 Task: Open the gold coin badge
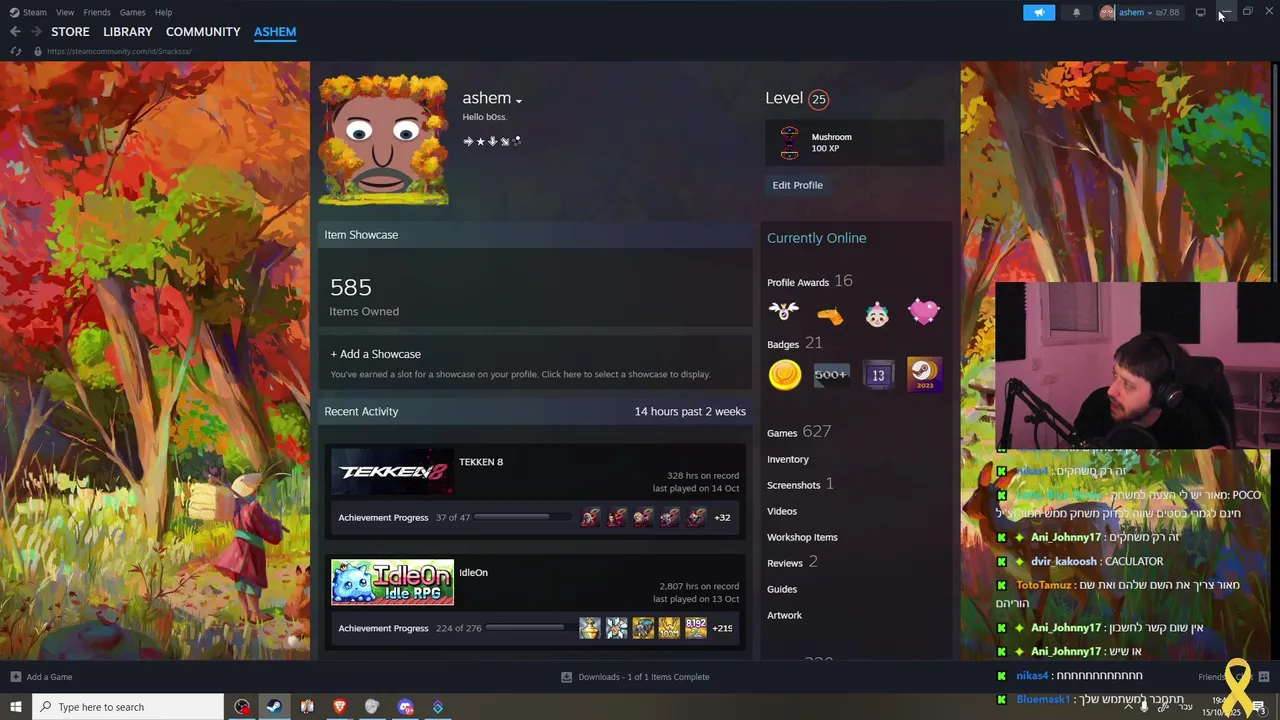785,375
